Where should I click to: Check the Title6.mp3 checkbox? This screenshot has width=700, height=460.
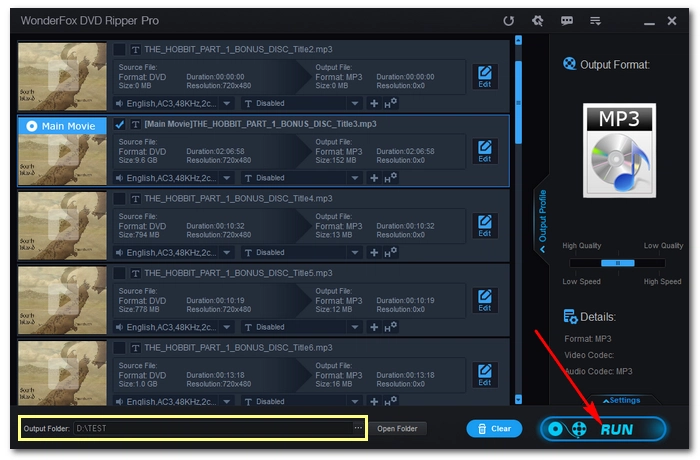tap(119, 347)
